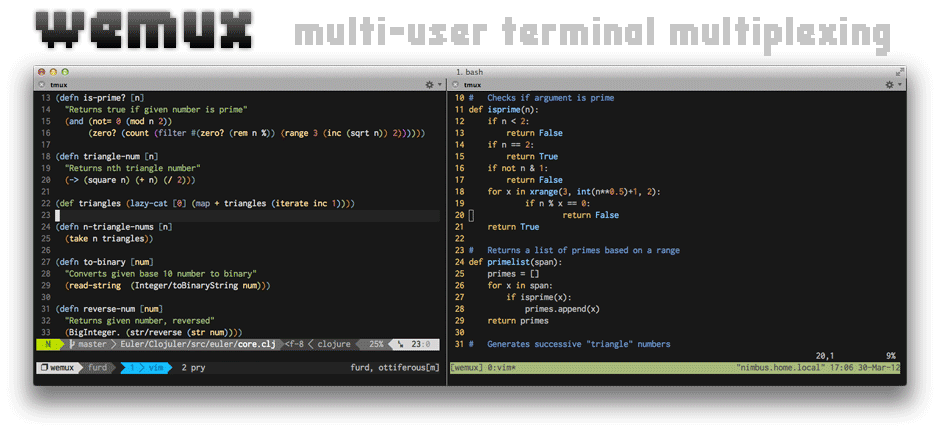Viewport: 940px width, 432px height.
Task: Click the 'Integer/toBinaryString num' expression
Action: pyautogui.click(x=198, y=286)
